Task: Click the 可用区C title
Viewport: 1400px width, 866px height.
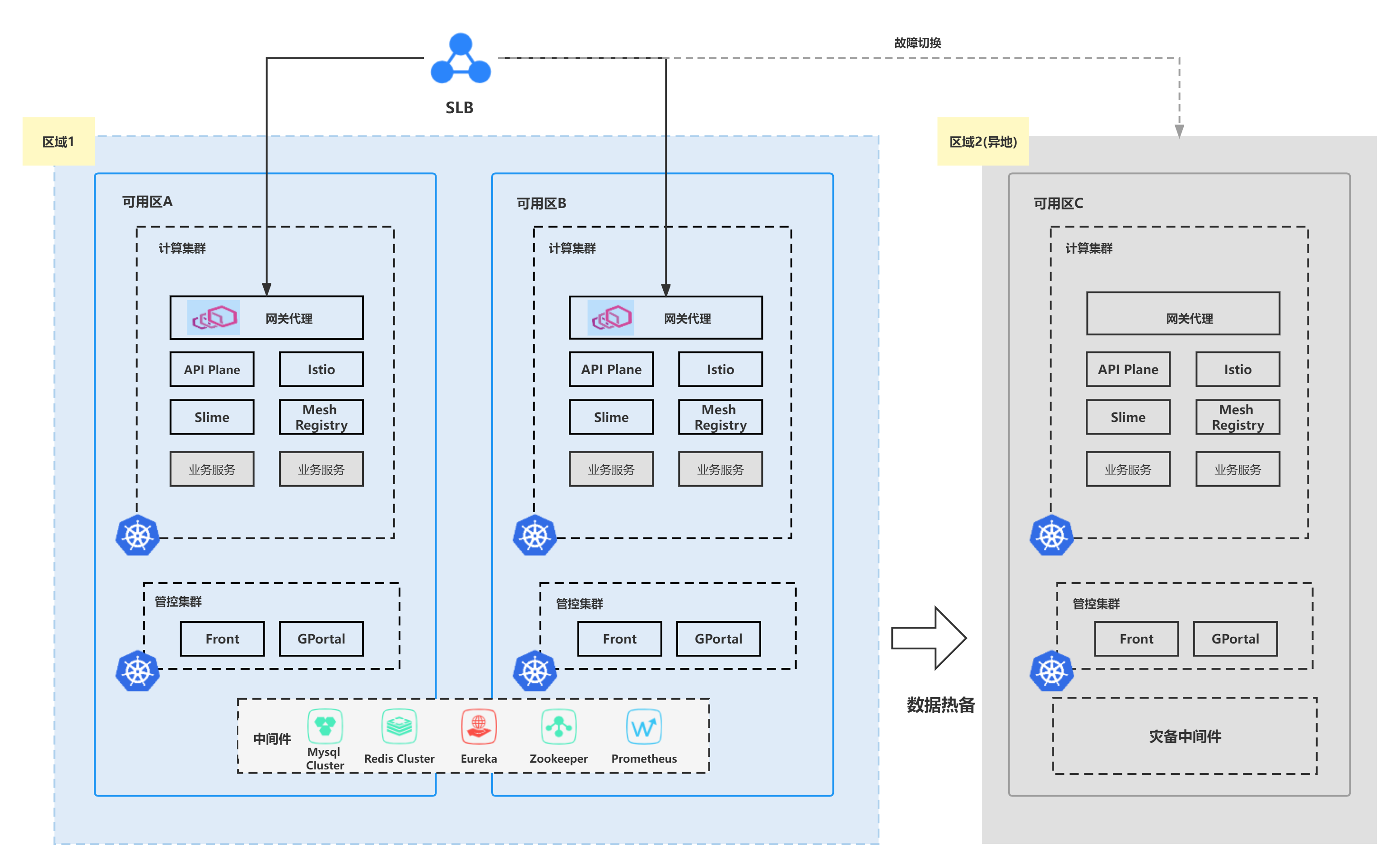Action: [x=1058, y=204]
